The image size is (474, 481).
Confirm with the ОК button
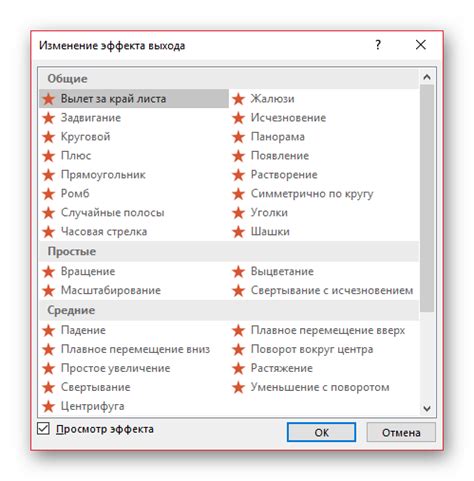321,432
